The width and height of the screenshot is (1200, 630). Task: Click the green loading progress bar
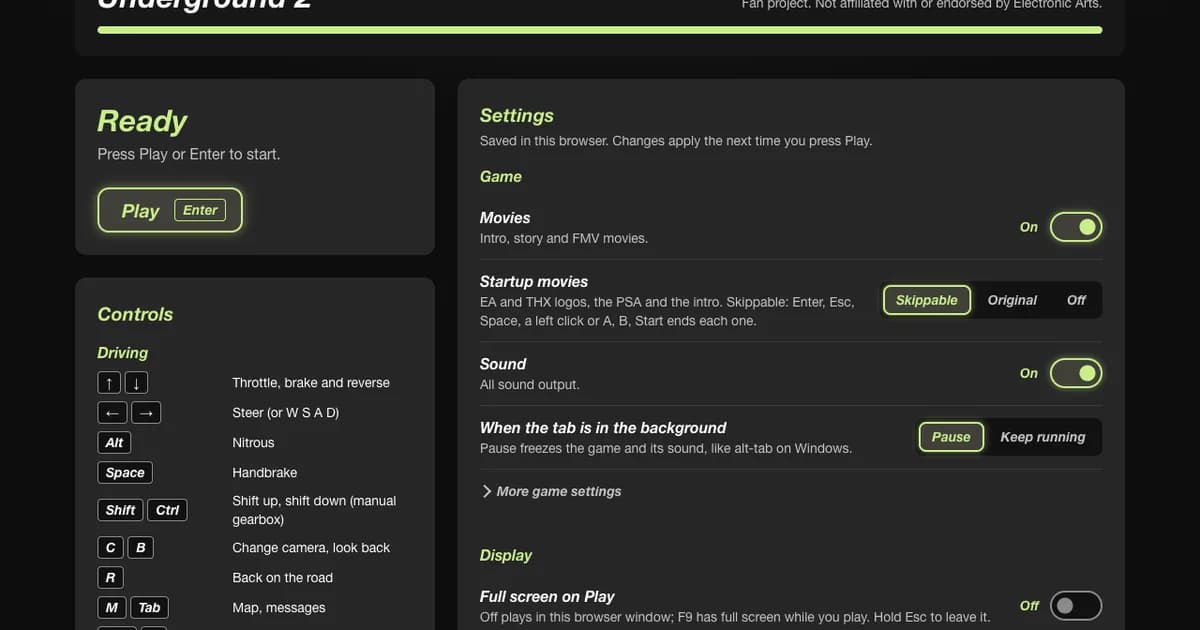point(600,30)
